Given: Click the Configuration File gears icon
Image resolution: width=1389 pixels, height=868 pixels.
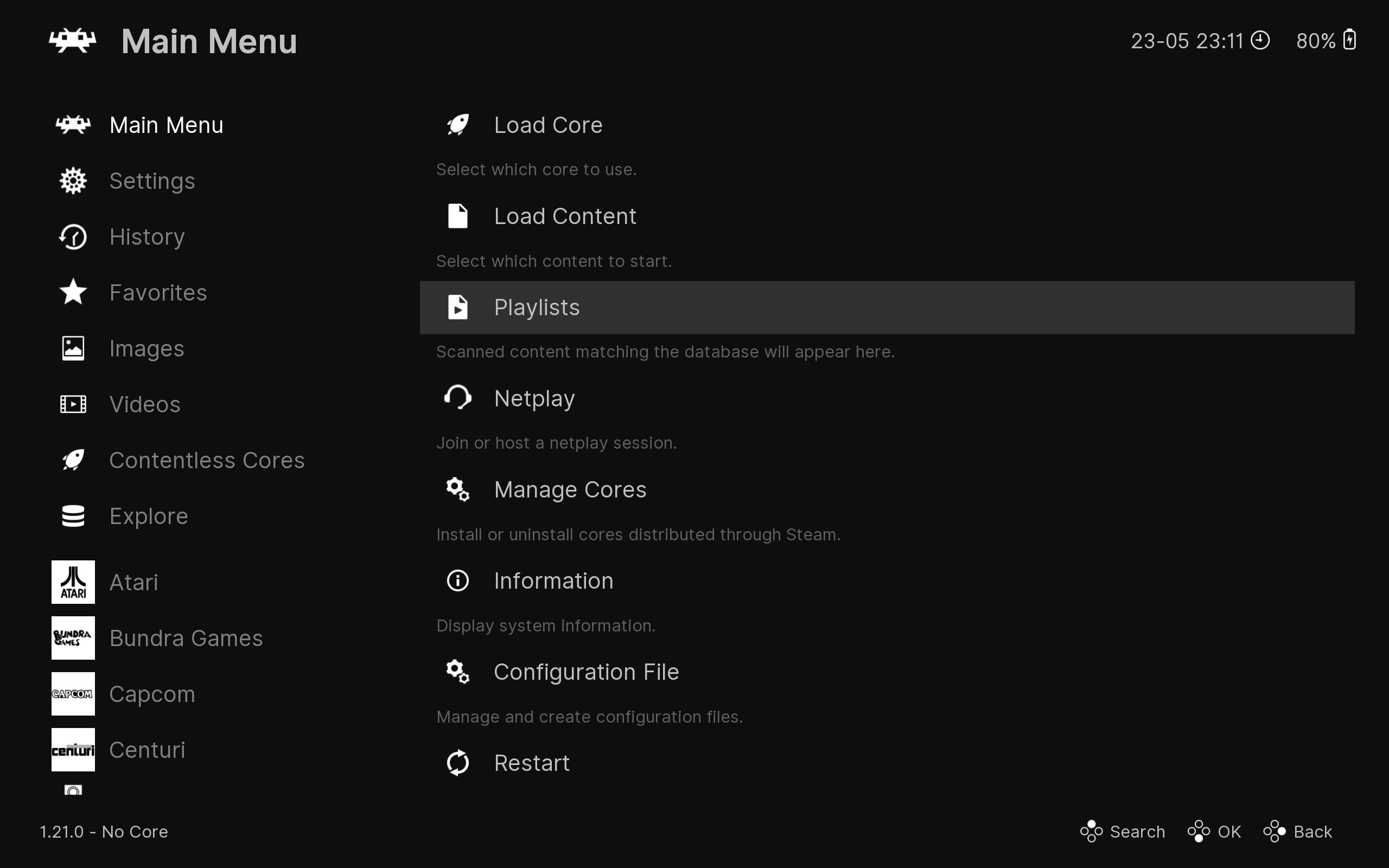Looking at the screenshot, I should [457, 672].
